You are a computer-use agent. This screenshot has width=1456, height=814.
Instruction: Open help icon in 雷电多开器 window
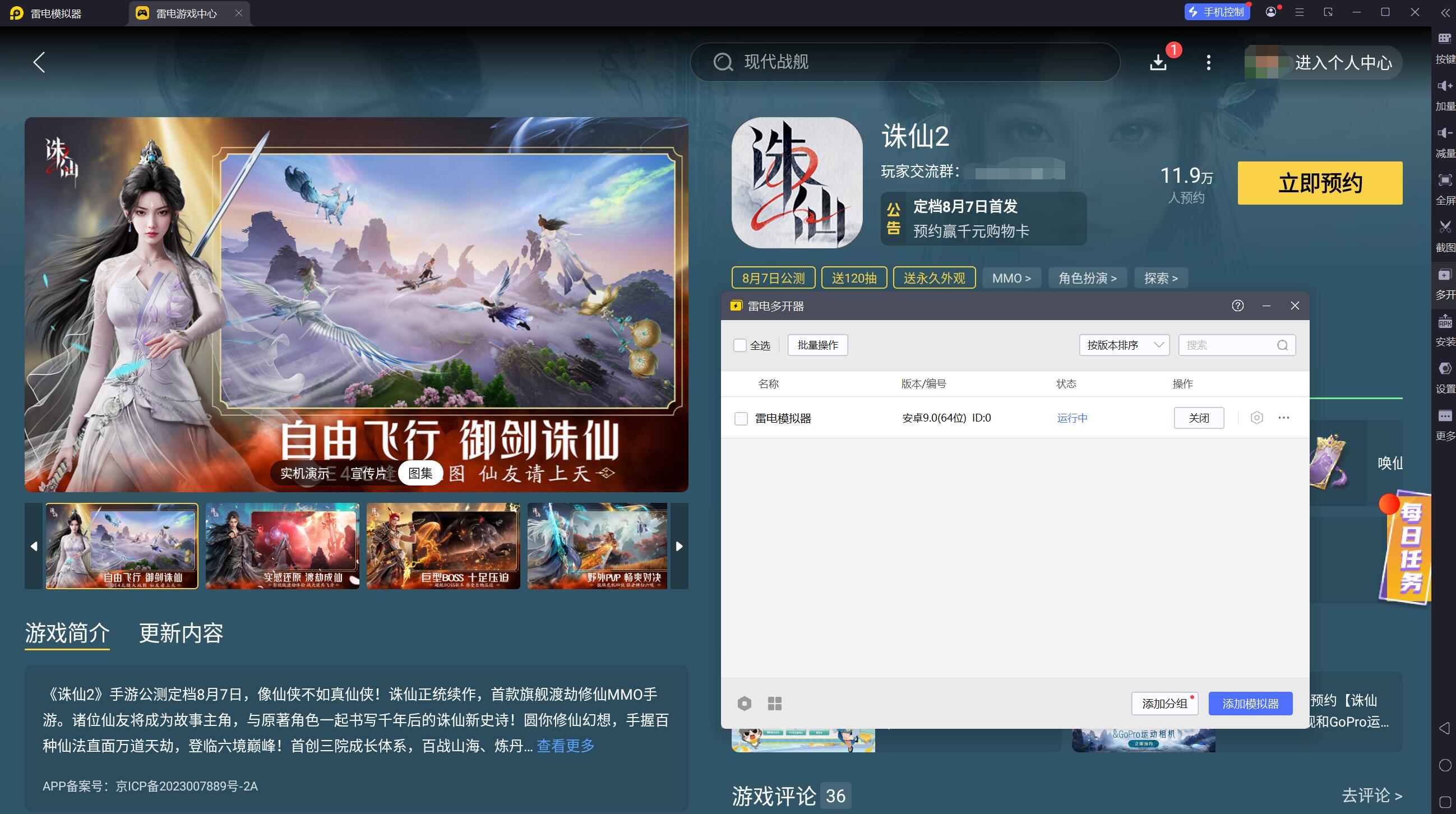click(x=1238, y=306)
